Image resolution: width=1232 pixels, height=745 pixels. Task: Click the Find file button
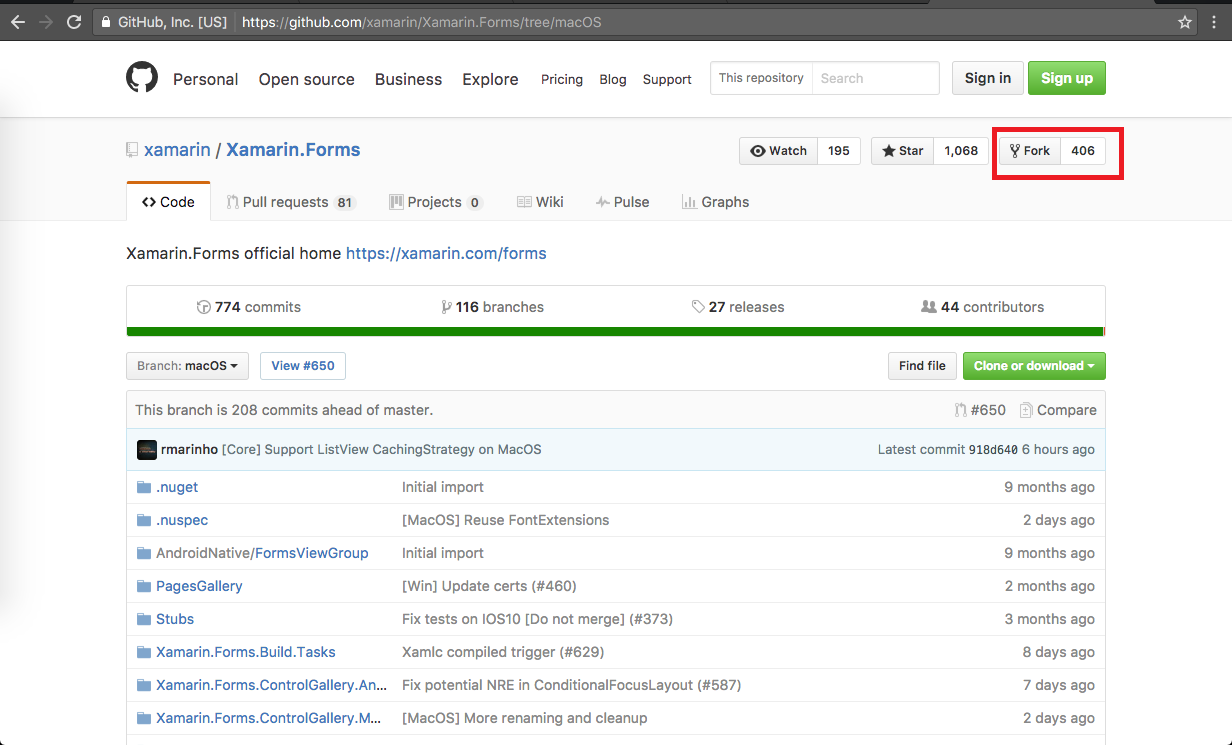click(922, 366)
